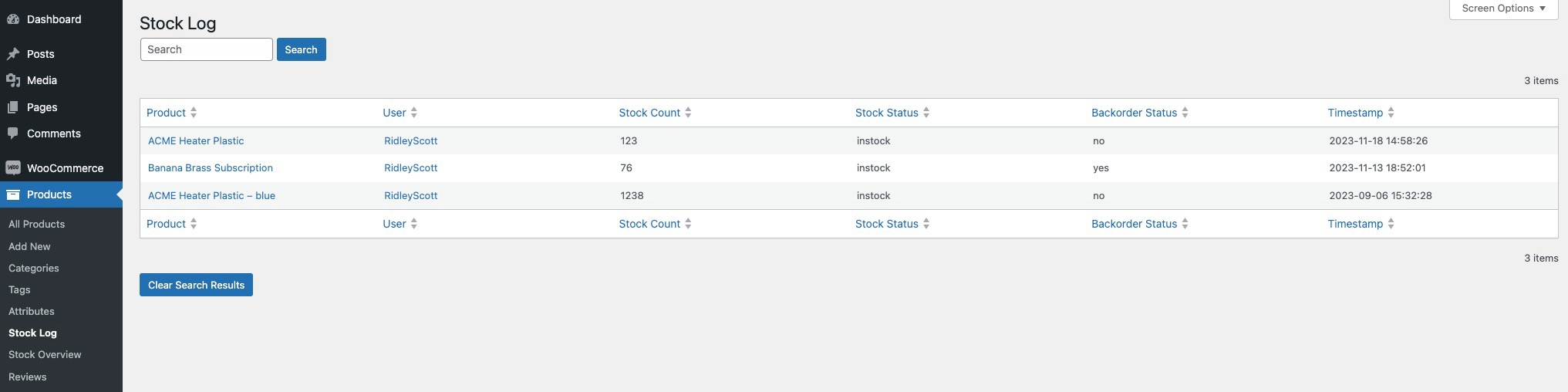Open Stock Overview submenu item
The image size is (1568, 392).
(45, 355)
